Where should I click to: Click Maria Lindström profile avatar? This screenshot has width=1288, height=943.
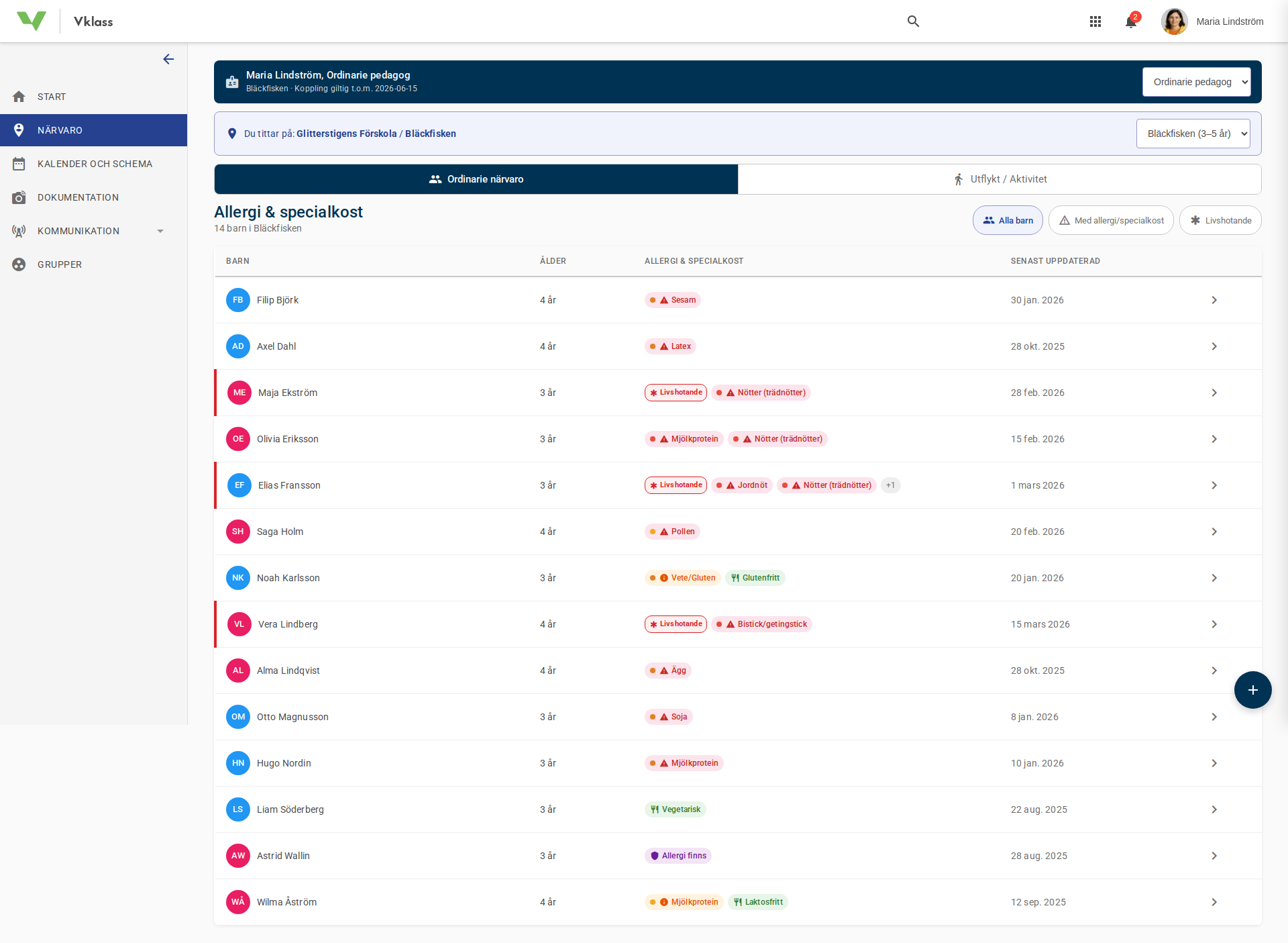tap(1174, 21)
